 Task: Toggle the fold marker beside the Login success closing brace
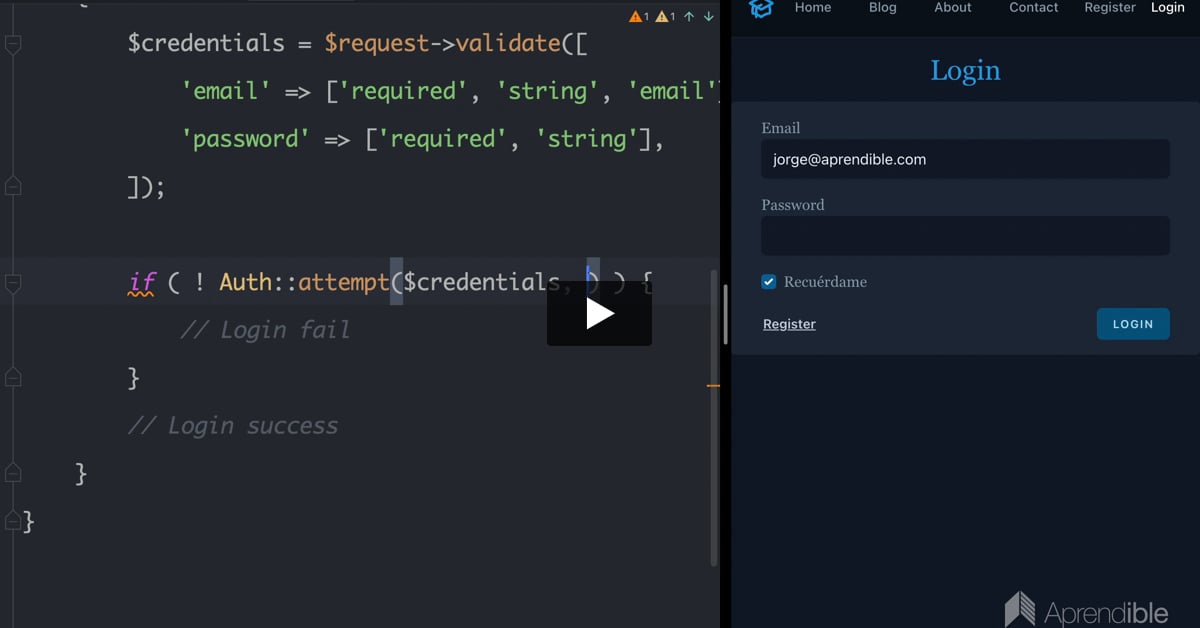pyautogui.click(x=12, y=473)
